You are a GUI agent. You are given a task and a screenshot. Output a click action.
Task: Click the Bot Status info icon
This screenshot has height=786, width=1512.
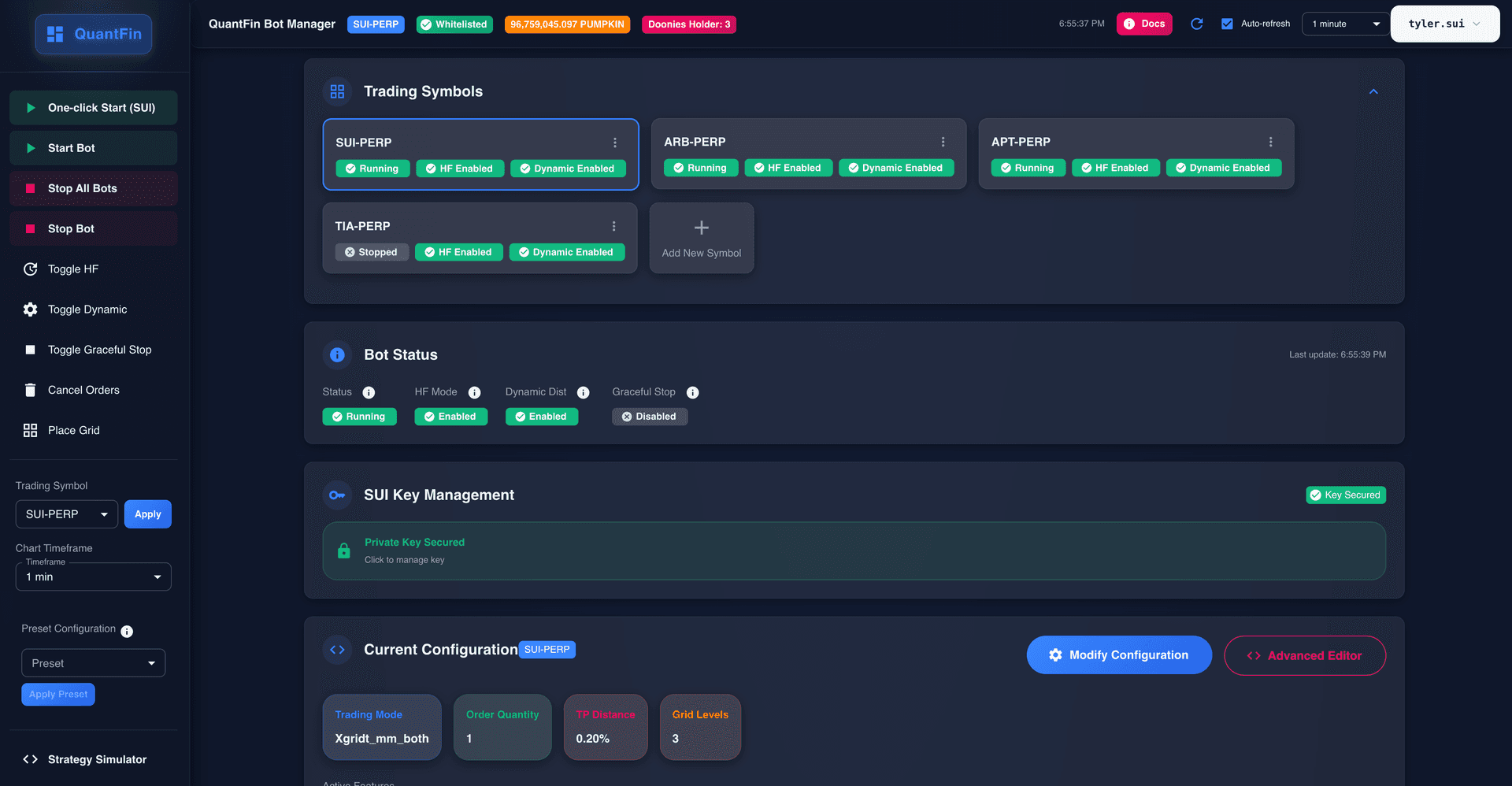(337, 354)
